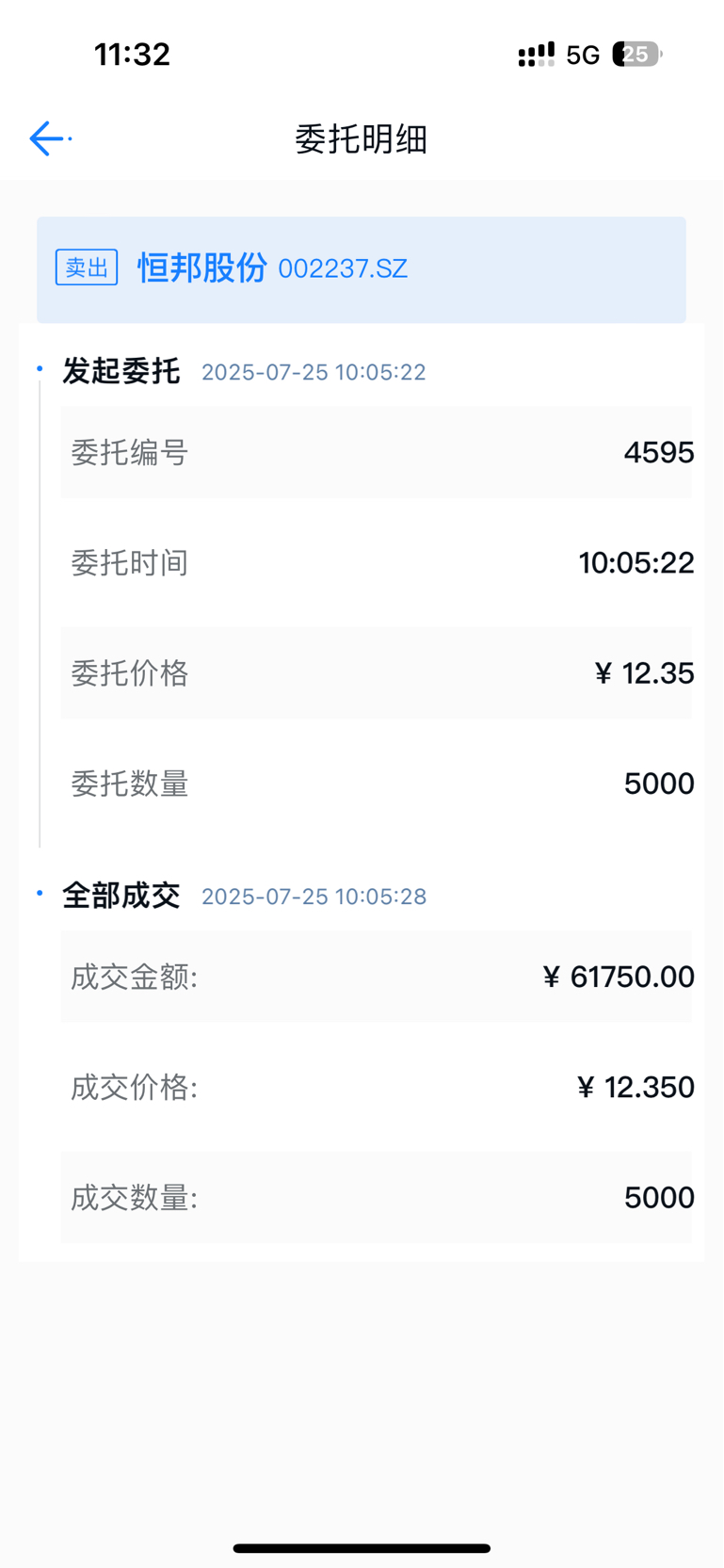Select the 委托价格 ¥12.35 row
Screen dimensions: 724x1568
[x=377, y=673]
